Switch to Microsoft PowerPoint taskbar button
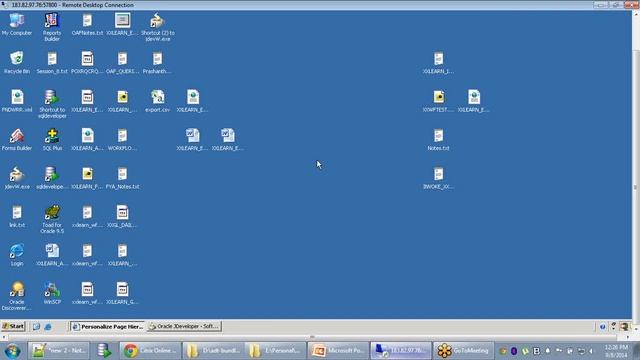The image size is (640, 360). tap(338, 351)
